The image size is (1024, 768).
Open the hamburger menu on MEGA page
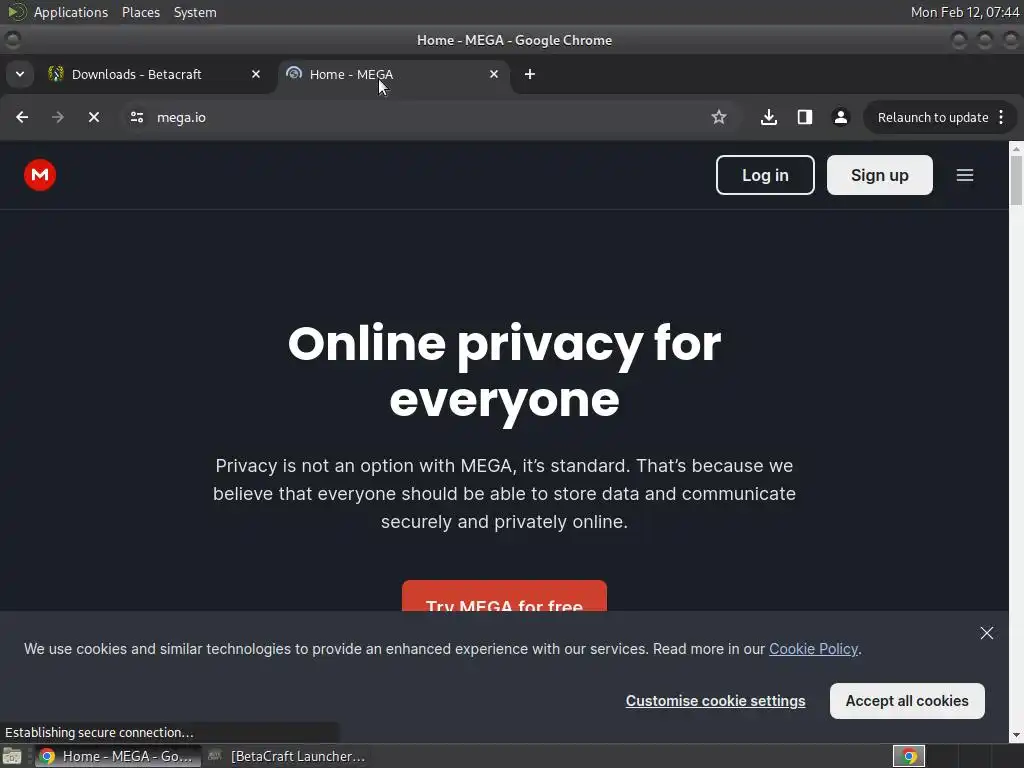(x=965, y=175)
